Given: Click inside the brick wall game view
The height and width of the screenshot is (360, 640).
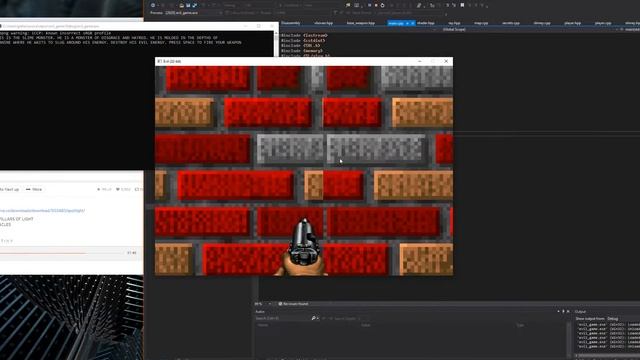Looking at the screenshot, I should coord(304,171).
